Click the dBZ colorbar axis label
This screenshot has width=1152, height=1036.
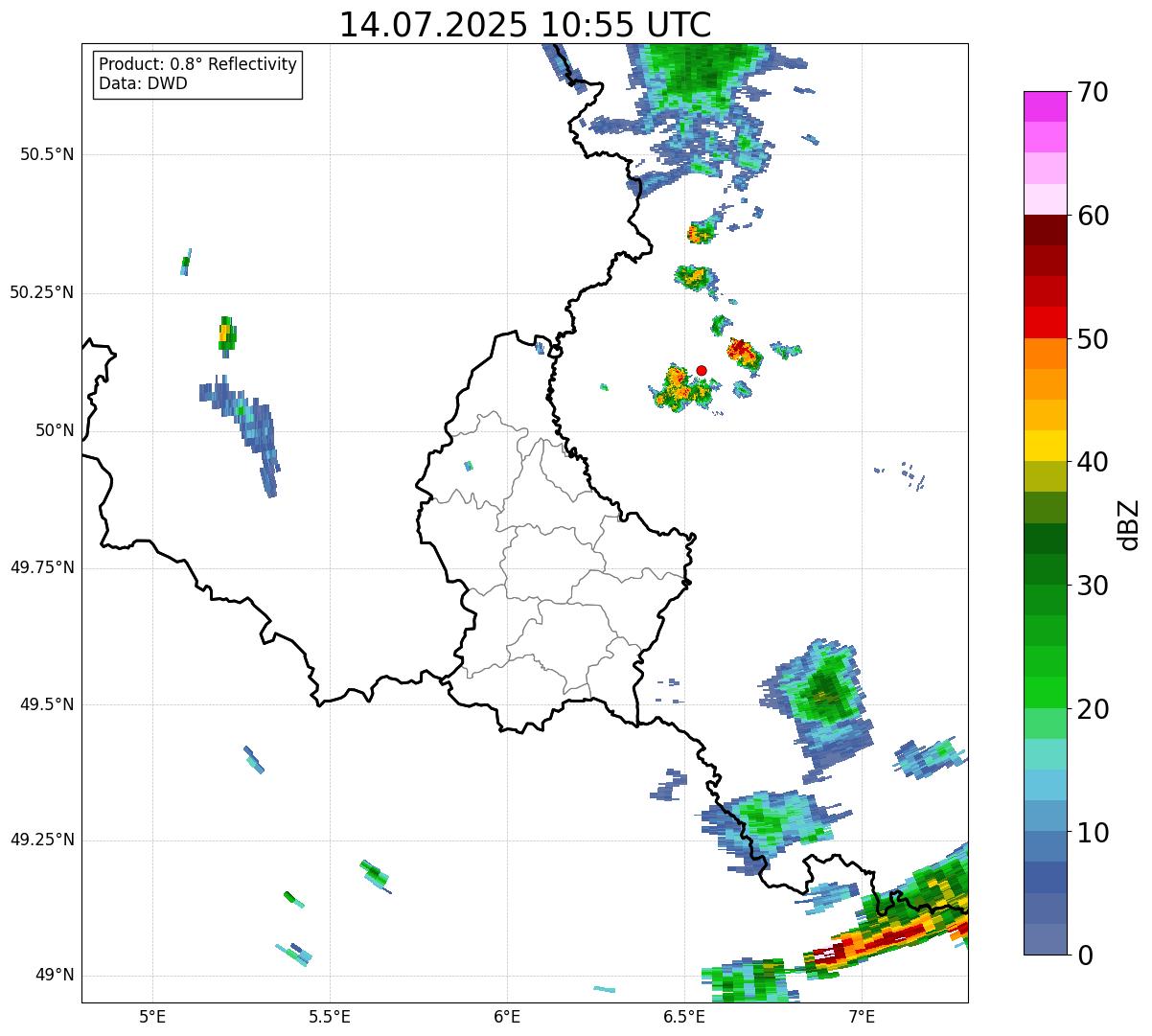coord(1129,524)
